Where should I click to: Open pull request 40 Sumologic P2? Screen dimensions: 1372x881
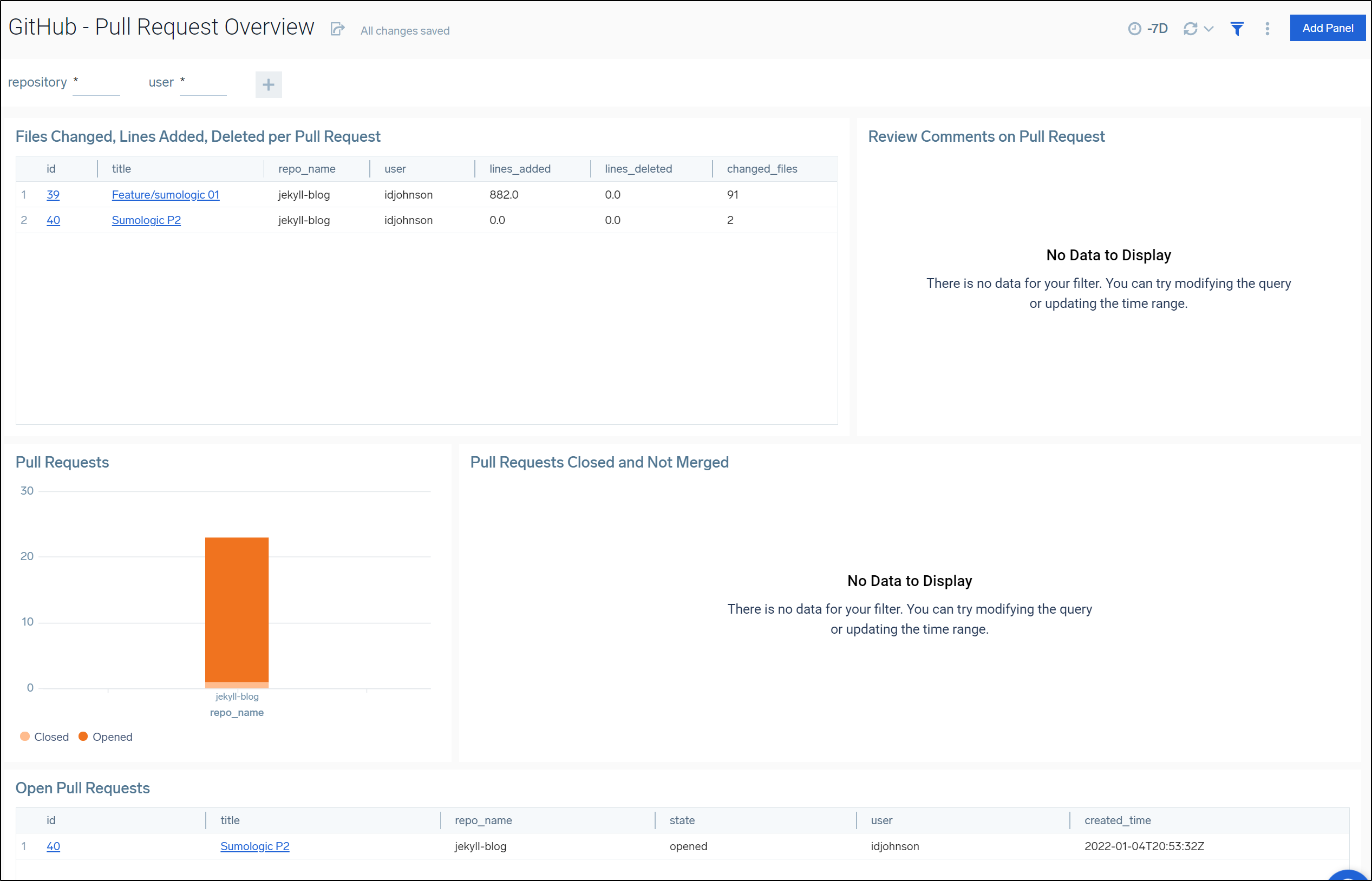click(256, 846)
